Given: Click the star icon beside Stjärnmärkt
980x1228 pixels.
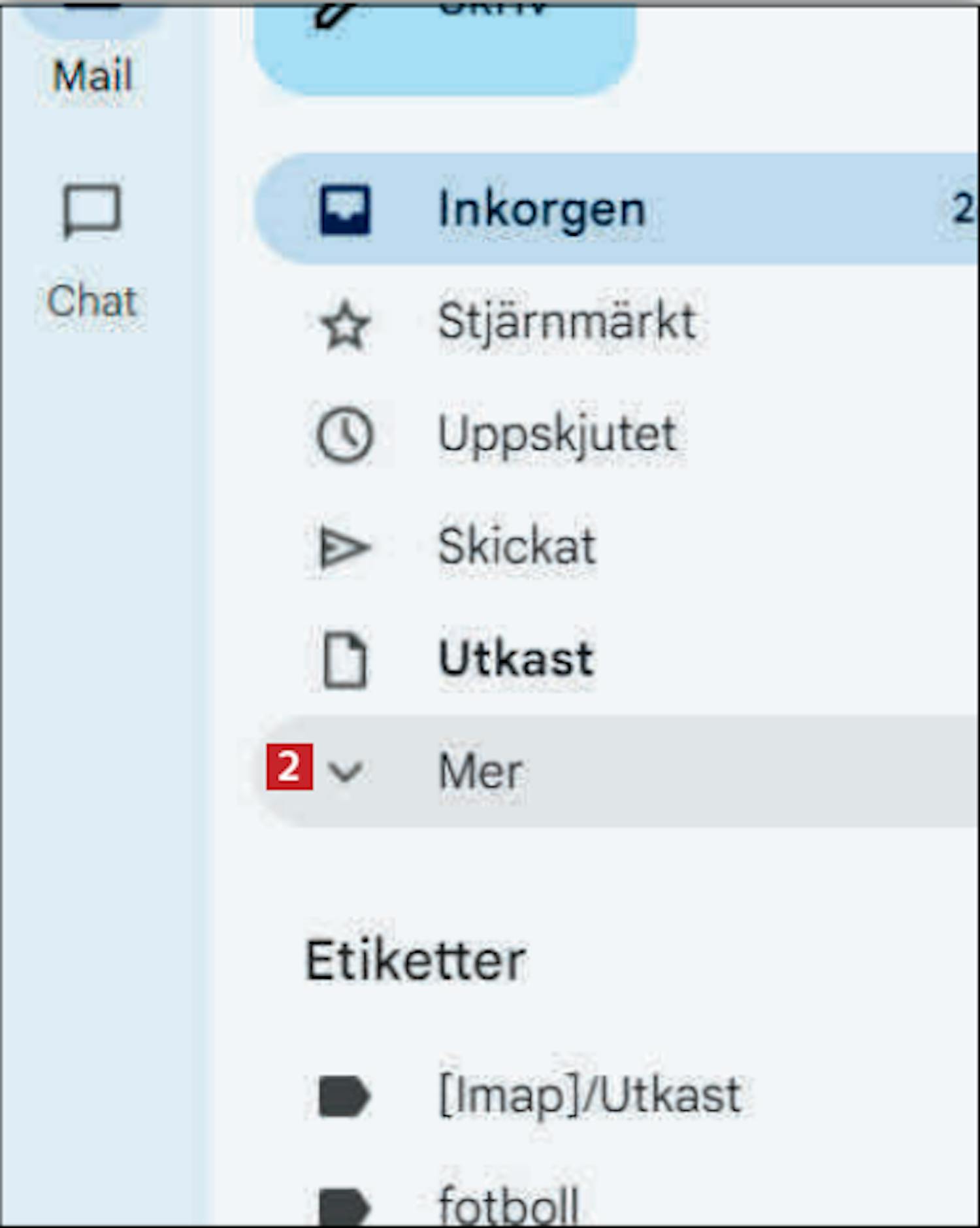Looking at the screenshot, I should [345, 324].
